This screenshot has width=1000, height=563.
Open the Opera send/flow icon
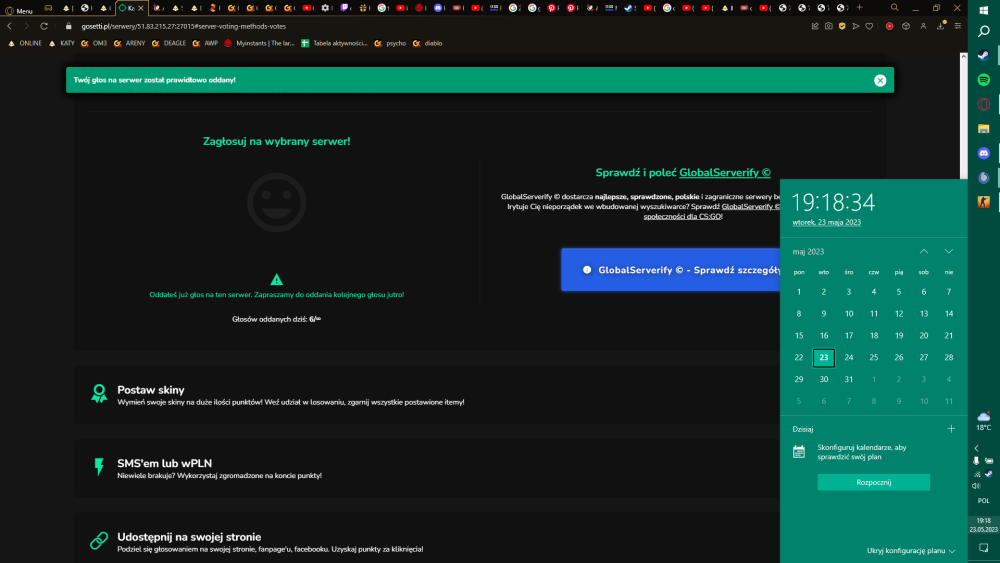(856, 26)
